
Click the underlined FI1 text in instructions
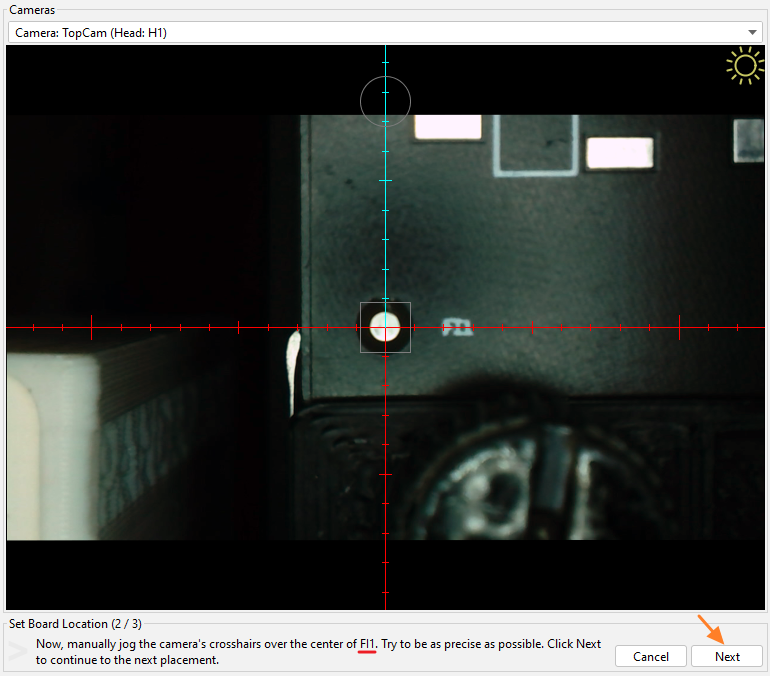point(368,644)
